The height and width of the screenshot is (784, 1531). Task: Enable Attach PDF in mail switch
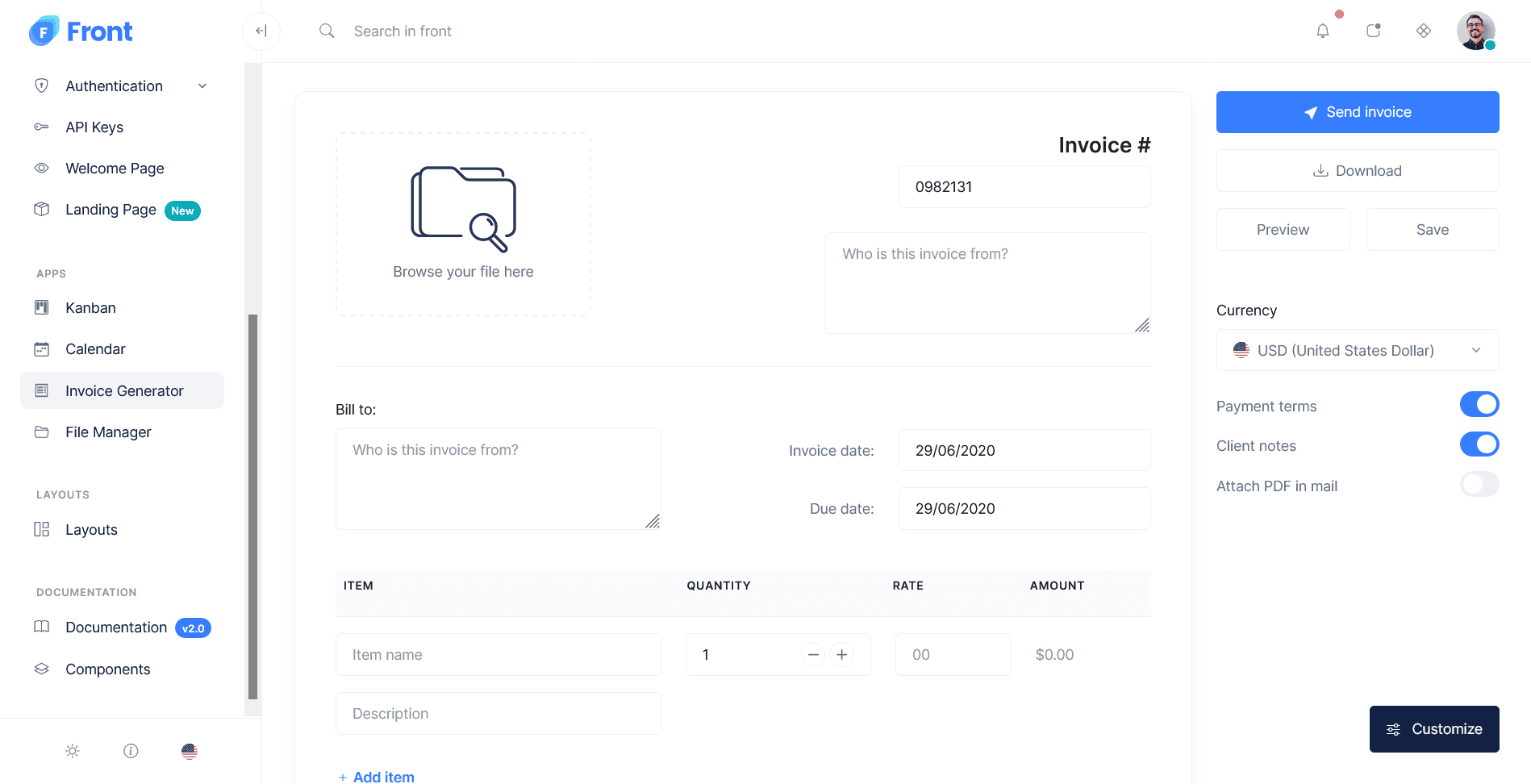coord(1479,484)
